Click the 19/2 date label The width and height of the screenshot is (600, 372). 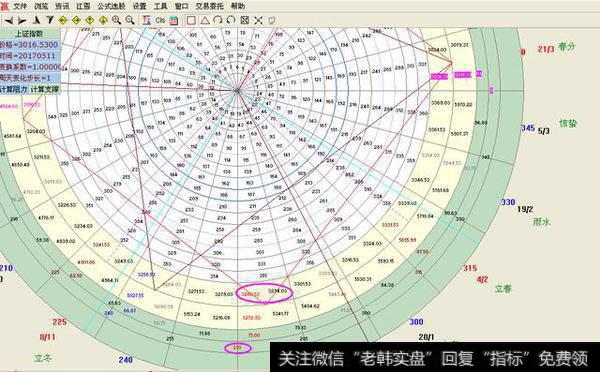[525, 209]
